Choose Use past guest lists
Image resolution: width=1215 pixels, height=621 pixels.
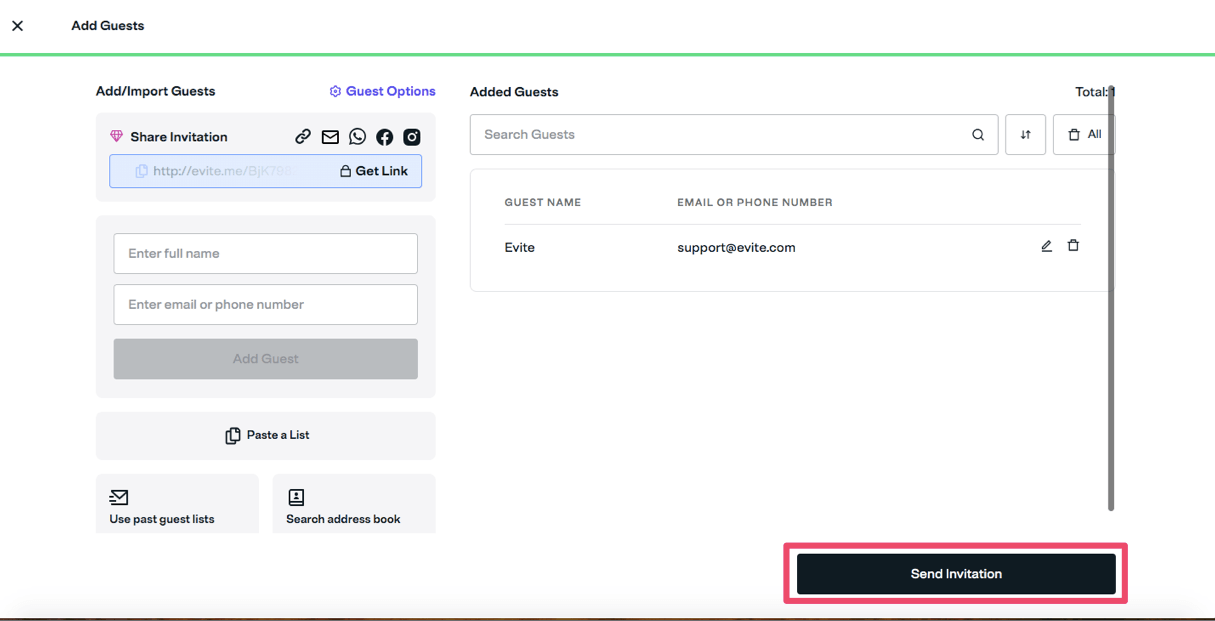(x=177, y=504)
